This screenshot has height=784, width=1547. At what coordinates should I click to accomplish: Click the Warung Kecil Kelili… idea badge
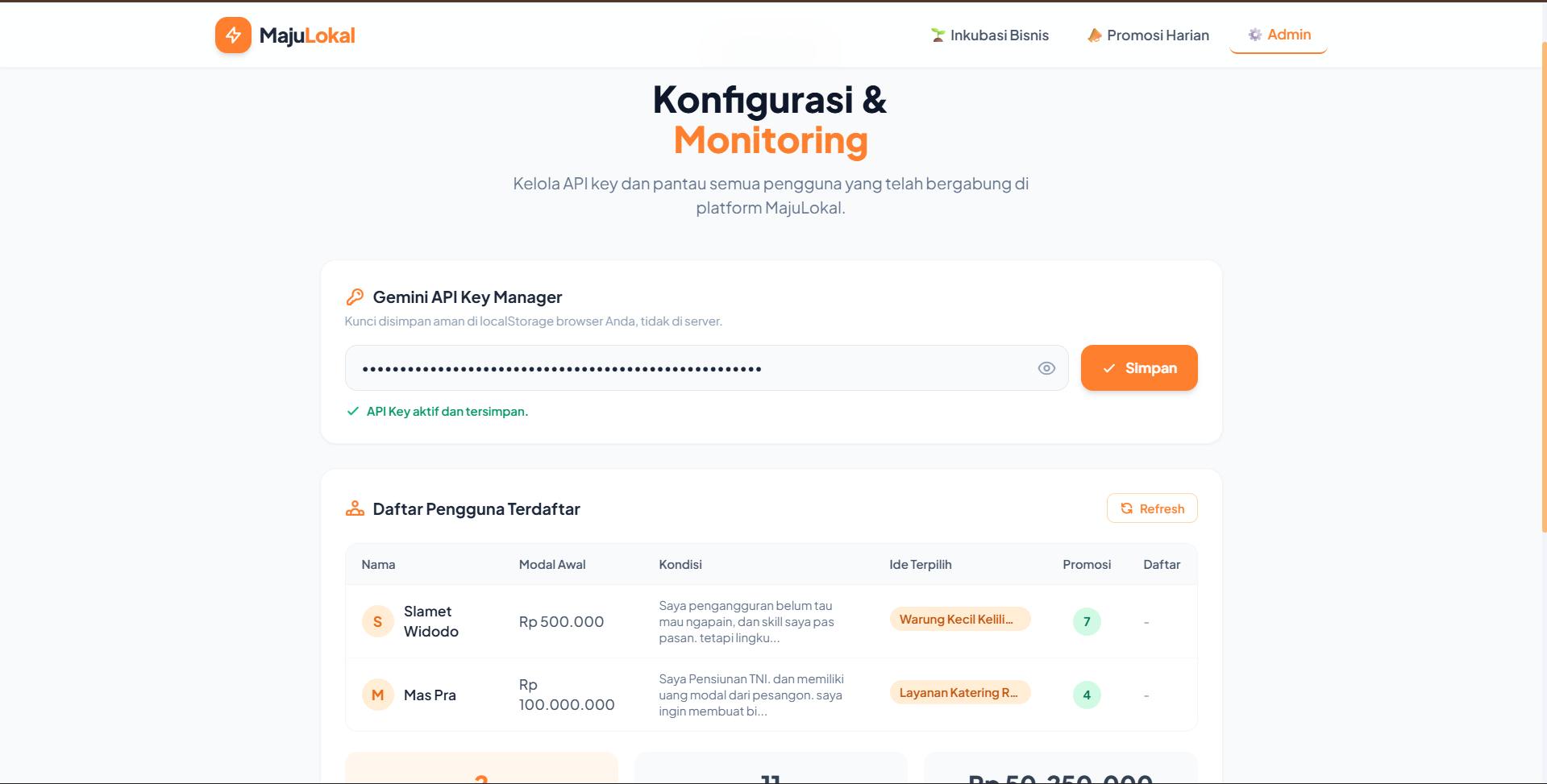click(x=960, y=619)
